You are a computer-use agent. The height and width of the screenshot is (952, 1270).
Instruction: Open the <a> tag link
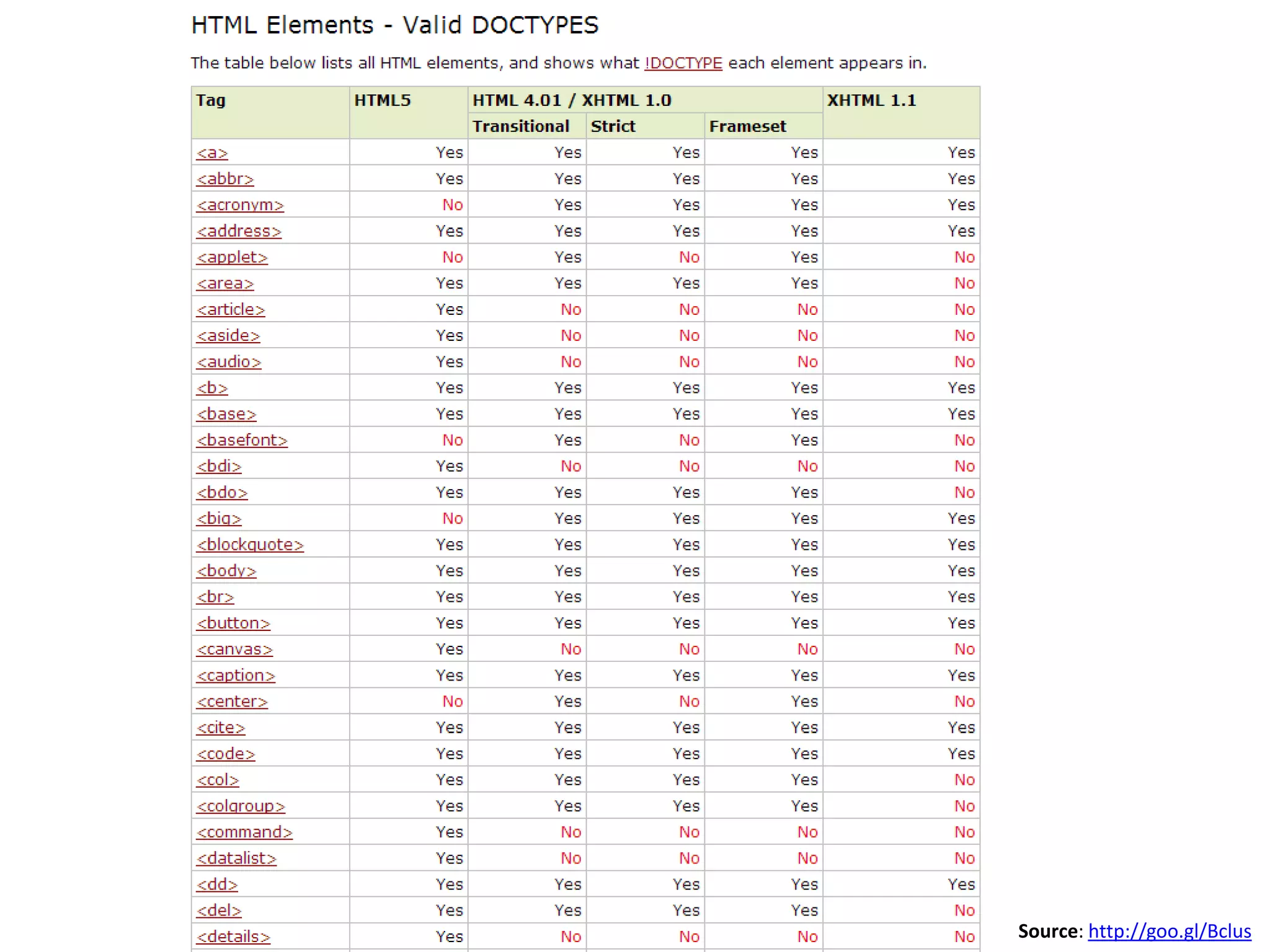coord(212,153)
